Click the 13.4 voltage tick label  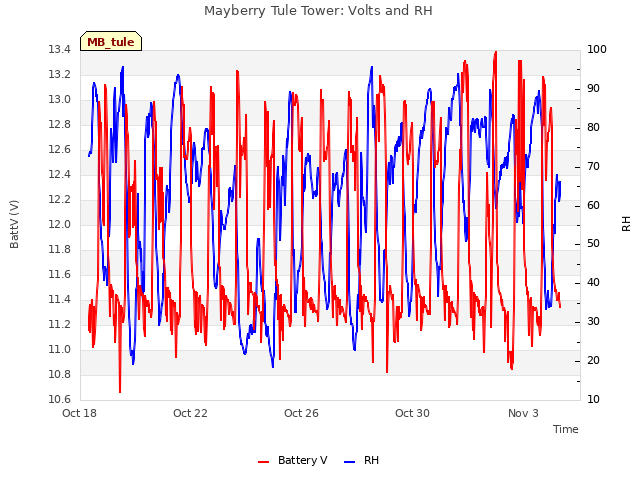[x=60, y=50]
